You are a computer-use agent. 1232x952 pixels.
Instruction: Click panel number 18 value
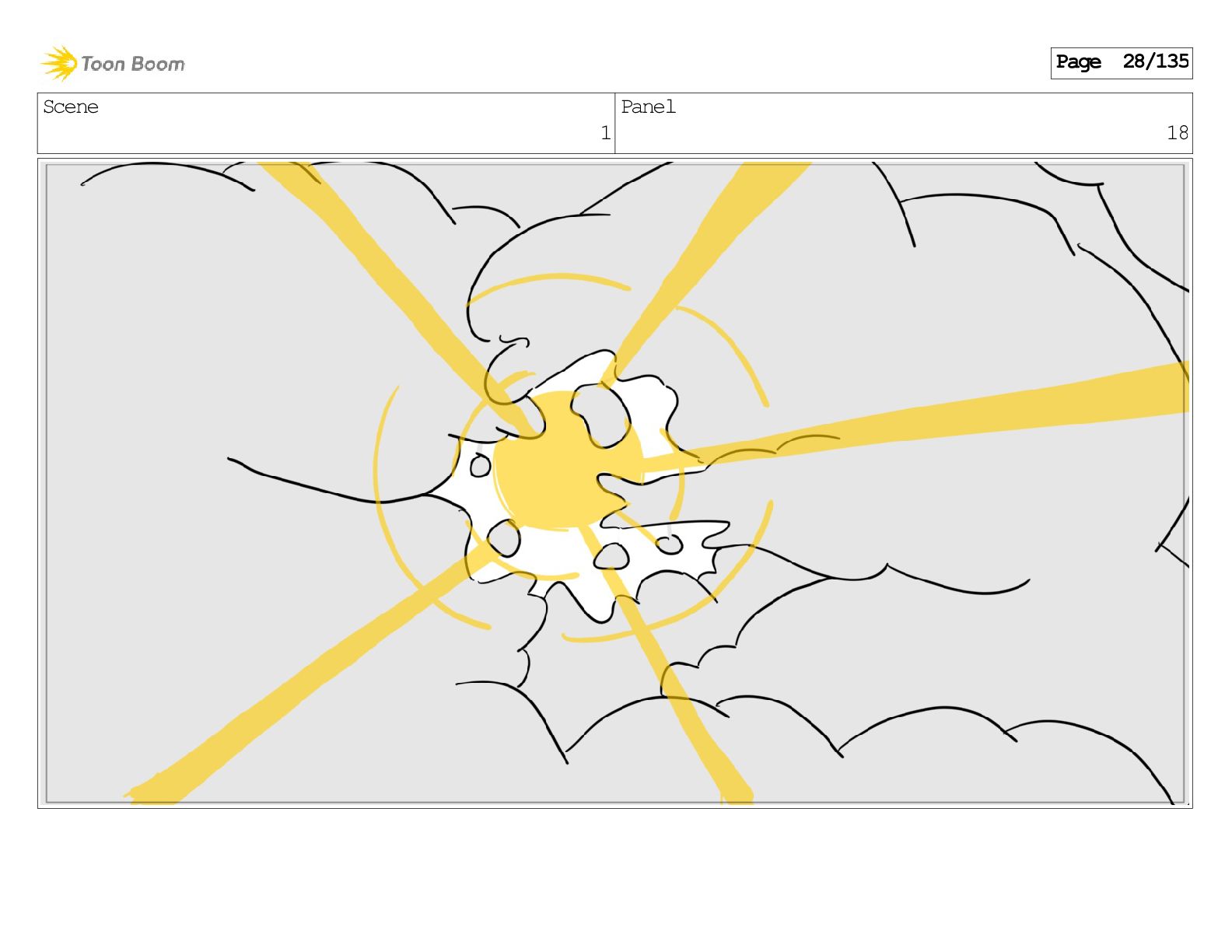point(1178,133)
